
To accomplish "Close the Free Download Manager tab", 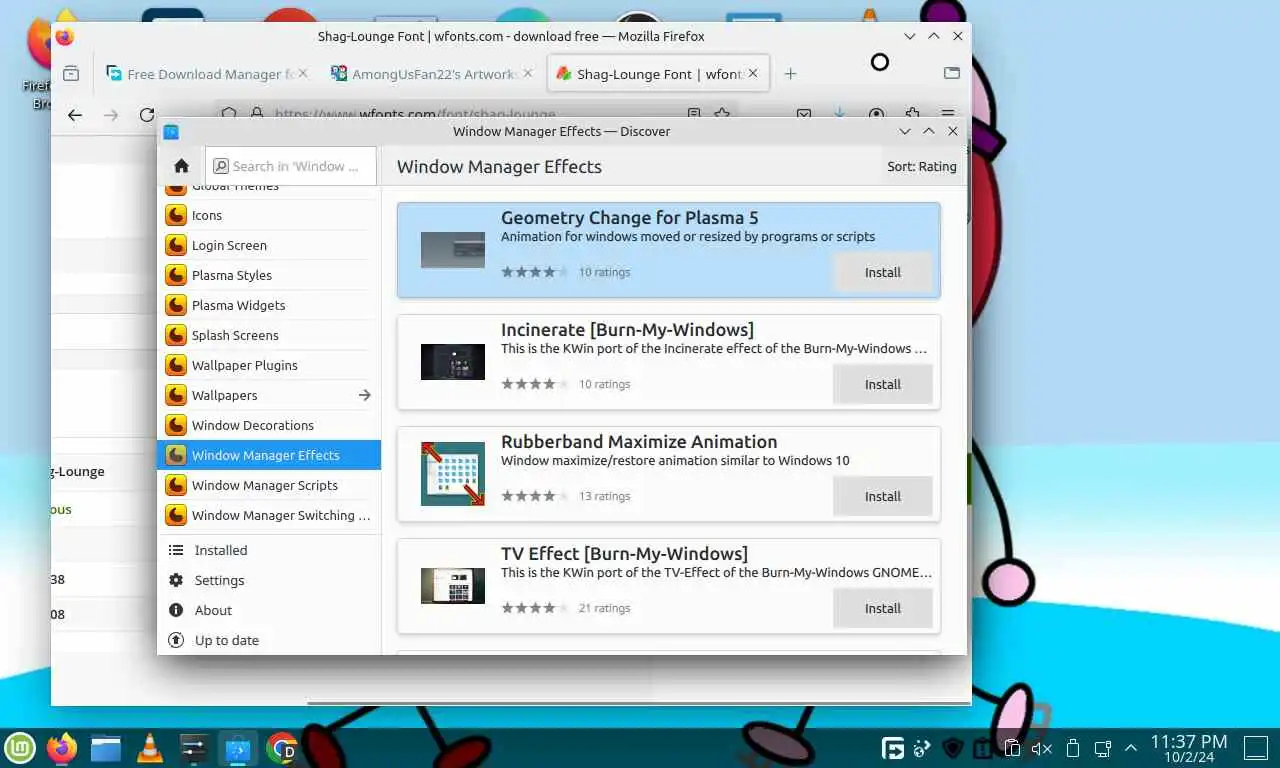I will 303,73.
